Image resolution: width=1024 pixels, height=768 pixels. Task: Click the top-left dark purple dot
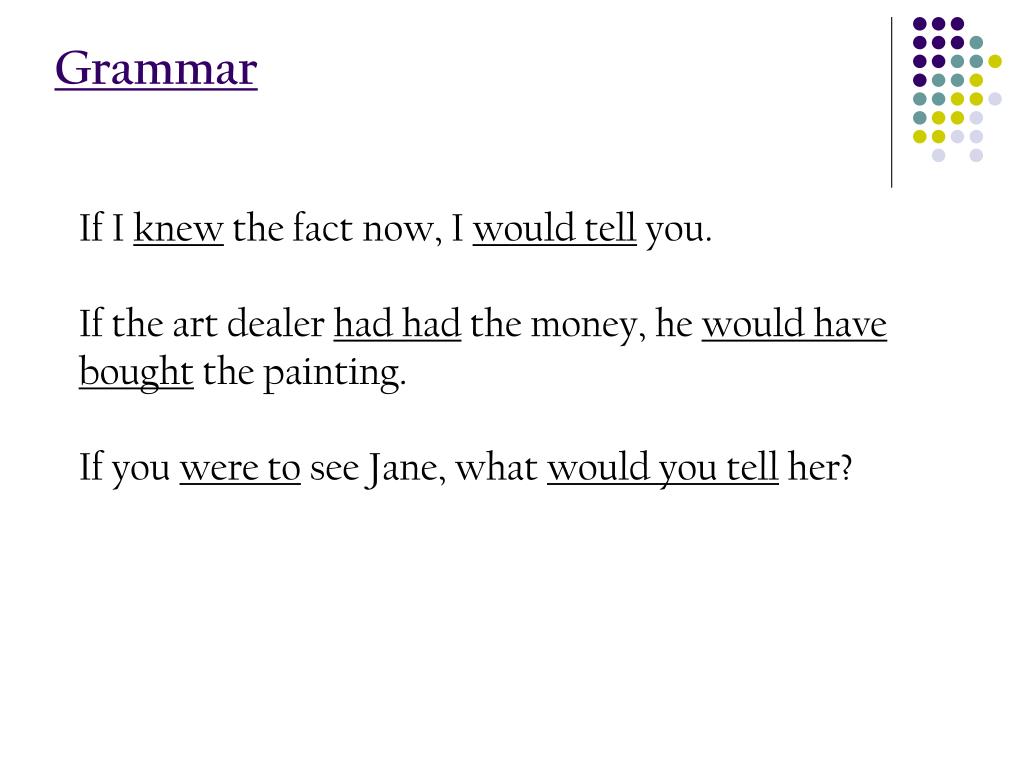point(920,24)
